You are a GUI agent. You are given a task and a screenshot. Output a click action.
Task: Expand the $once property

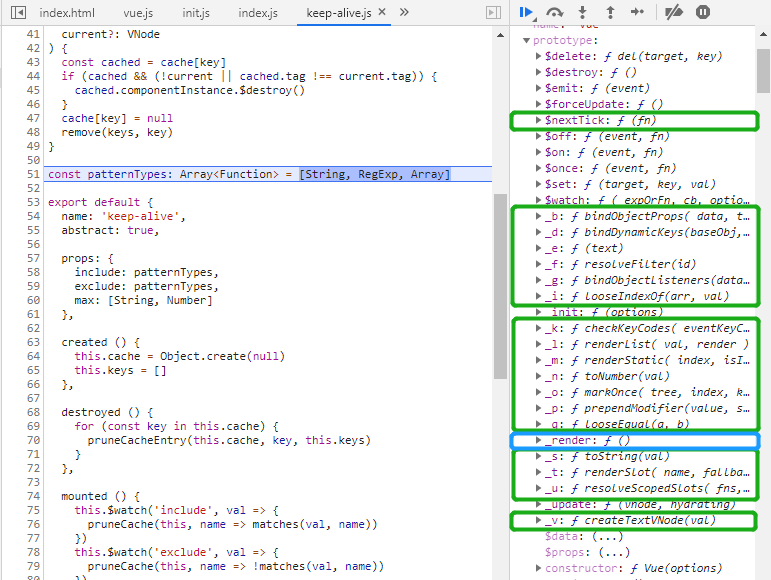click(x=538, y=168)
